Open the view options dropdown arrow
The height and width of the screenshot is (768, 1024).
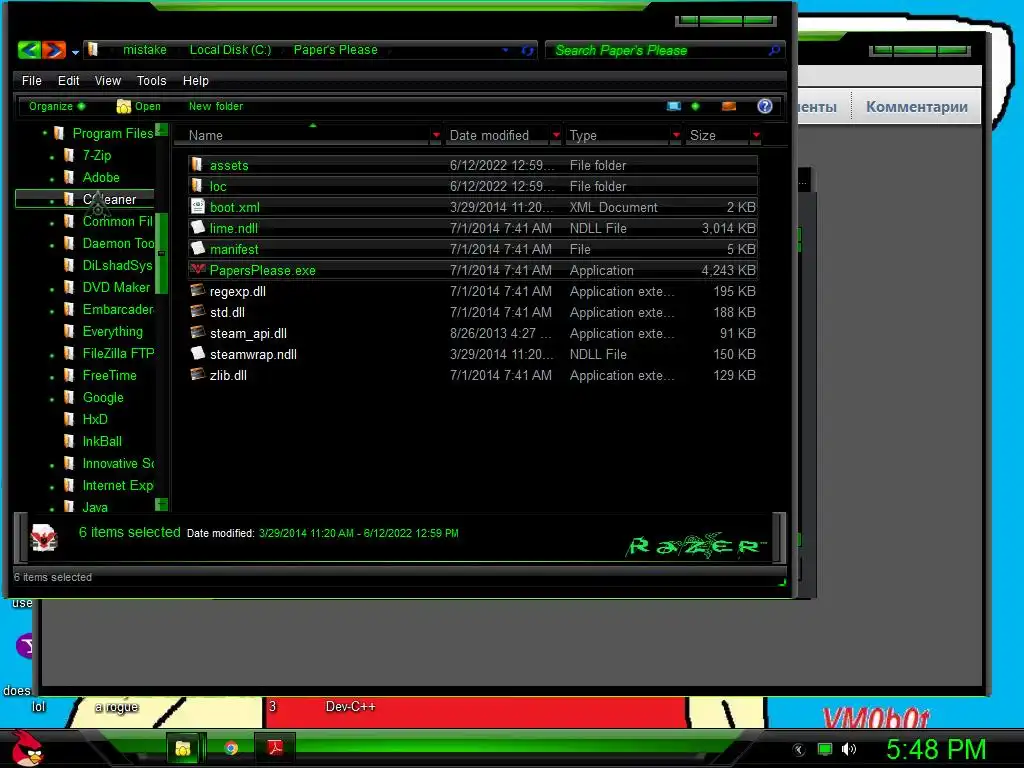(x=696, y=106)
